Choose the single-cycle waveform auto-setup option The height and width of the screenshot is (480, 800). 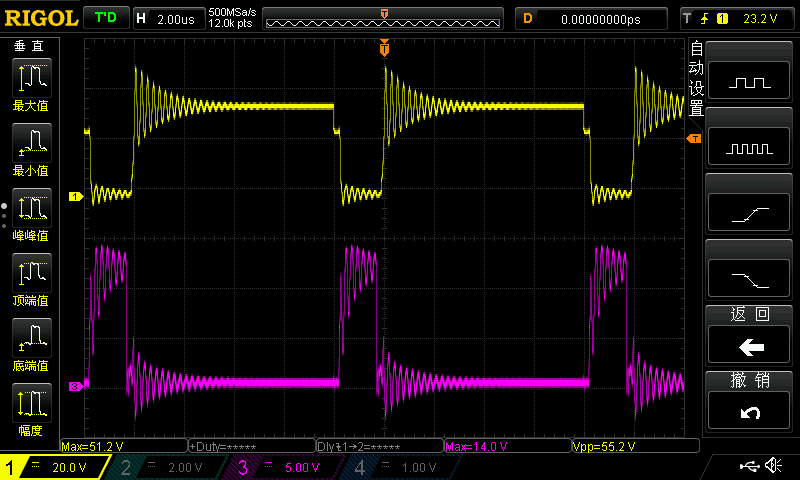(749, 80)
